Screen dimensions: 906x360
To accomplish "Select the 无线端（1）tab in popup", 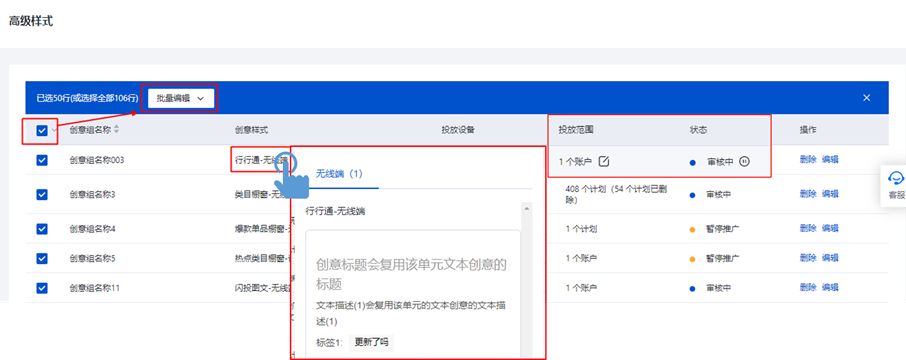I will click(x=339, y=173).
